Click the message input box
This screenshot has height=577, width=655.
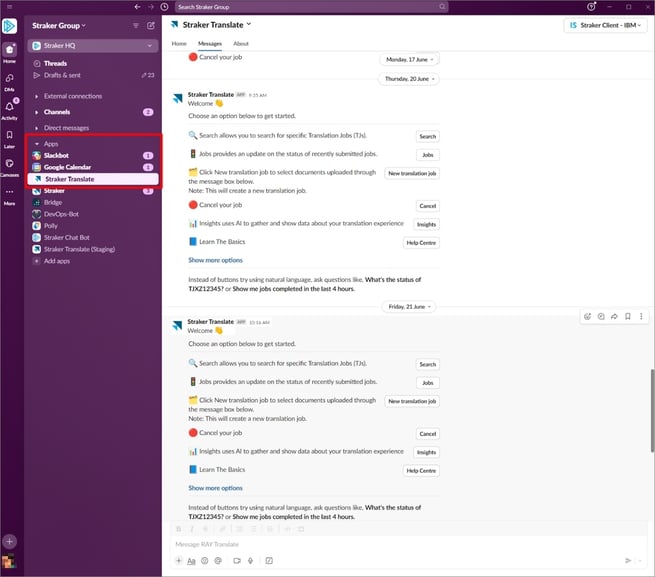(x=409, y=544)
